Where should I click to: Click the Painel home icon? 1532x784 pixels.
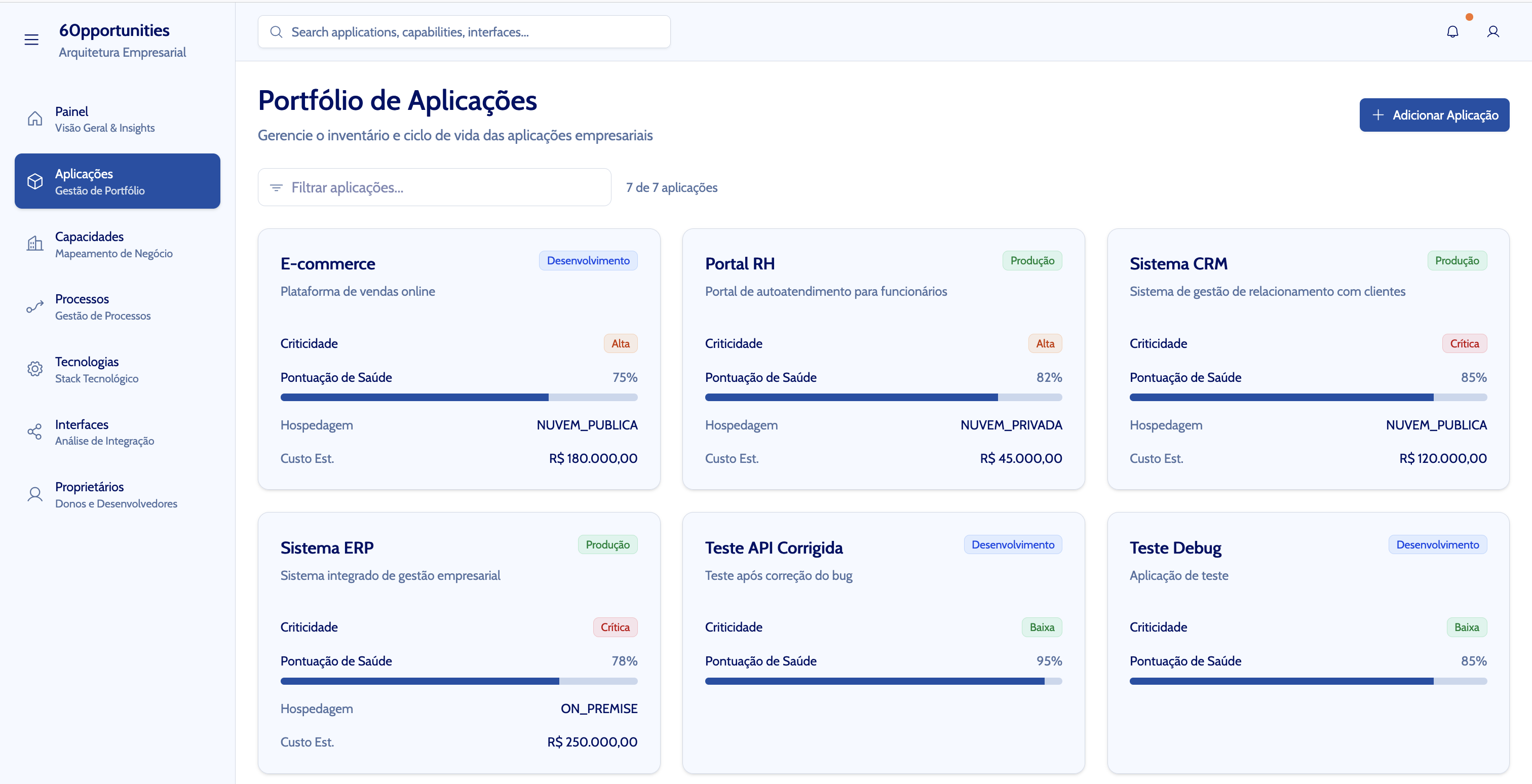coord(35,119)
